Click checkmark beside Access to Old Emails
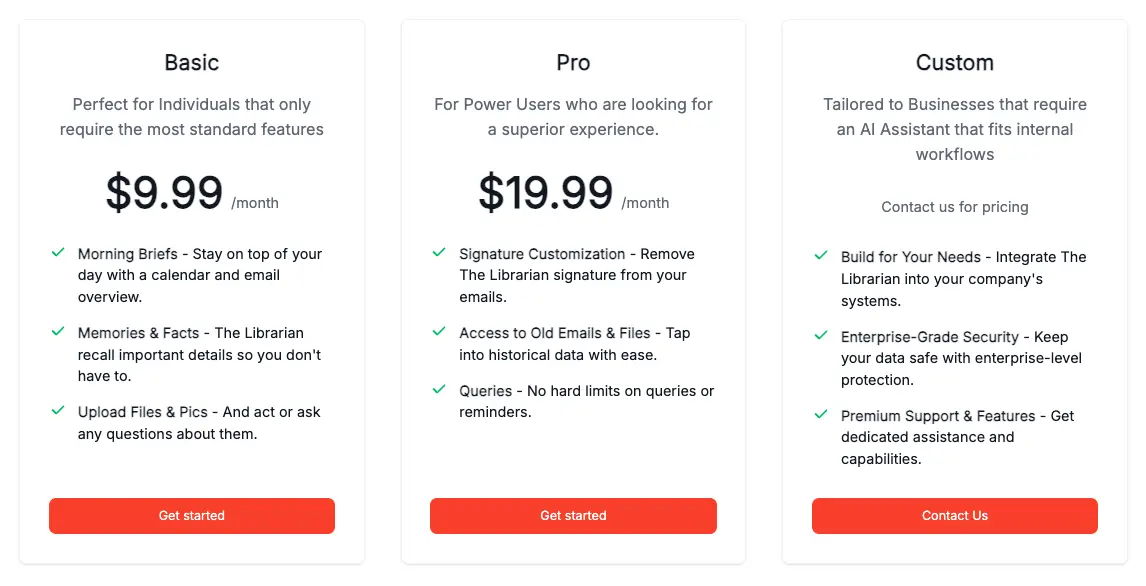This screenshot has width=1146, height=586. 439,331
